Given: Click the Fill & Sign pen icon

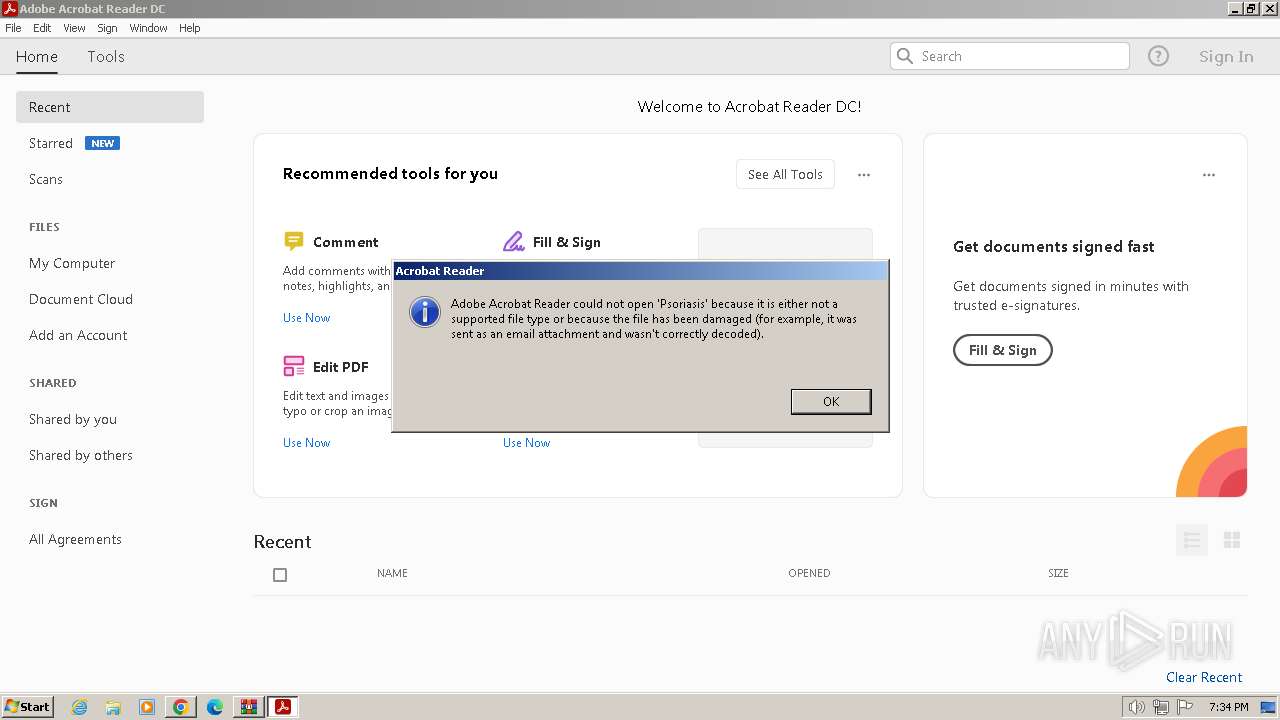Looking at the screenshot, I should click(514, 241).
